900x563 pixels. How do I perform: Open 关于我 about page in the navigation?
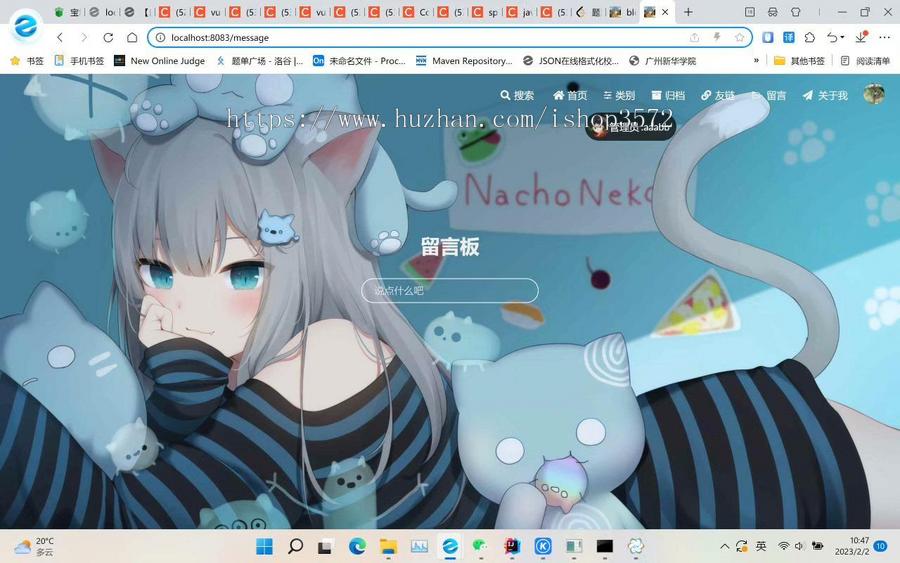(825, 95)
